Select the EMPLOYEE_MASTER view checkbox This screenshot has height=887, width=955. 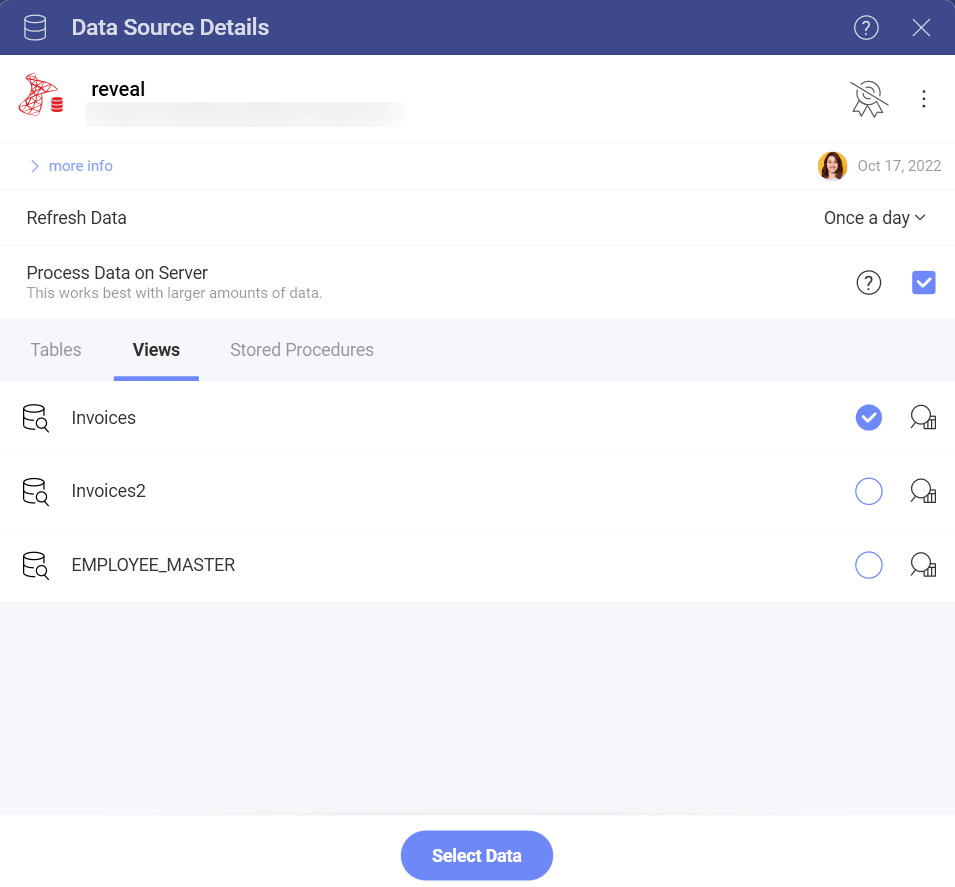coord(868,565)
